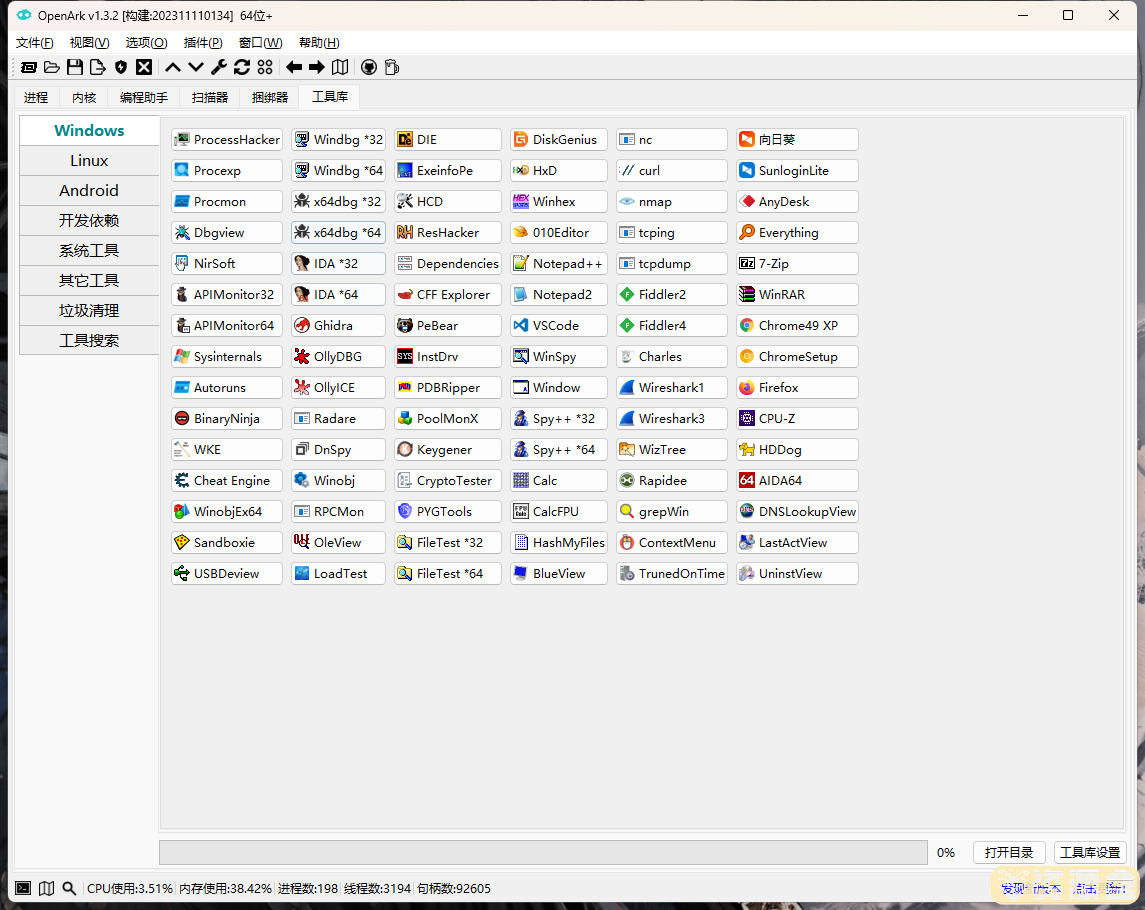Open the 选项(O) menu
Screen dimensions: 1145x910
tap(146, 42)
